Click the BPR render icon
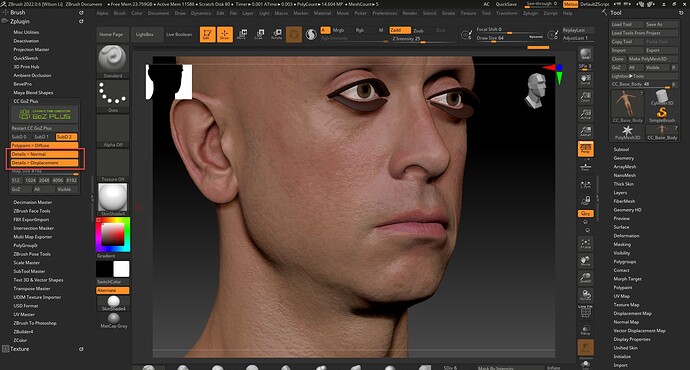 click(x=585, y=54)
